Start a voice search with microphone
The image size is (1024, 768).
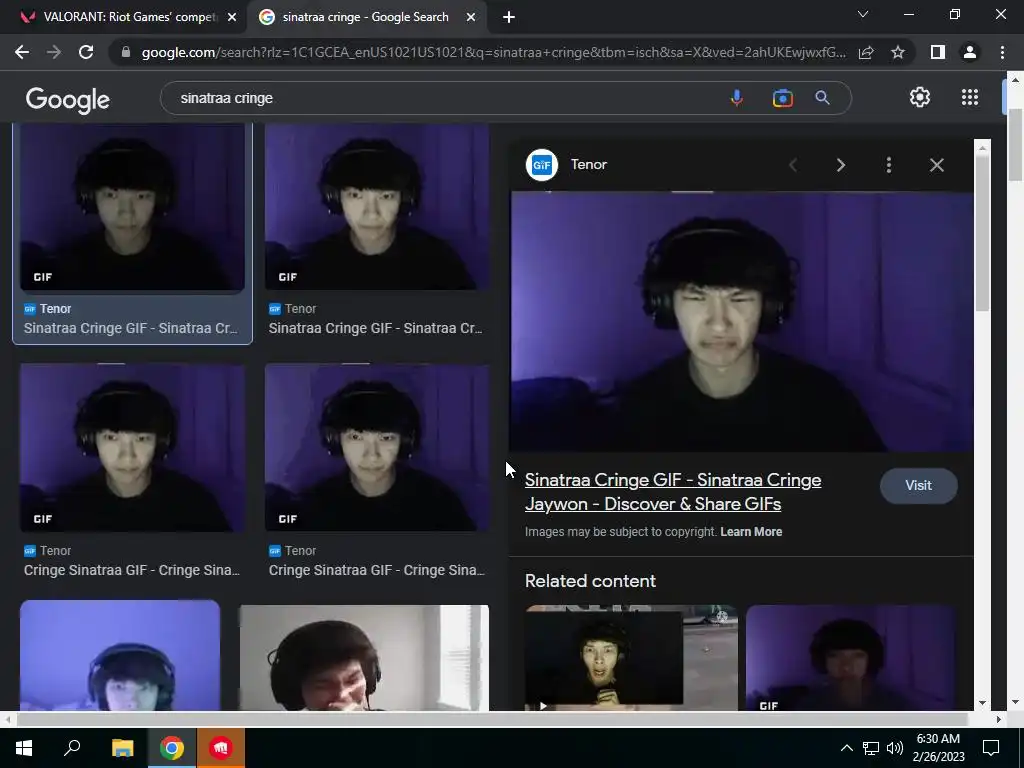[737, 98]
